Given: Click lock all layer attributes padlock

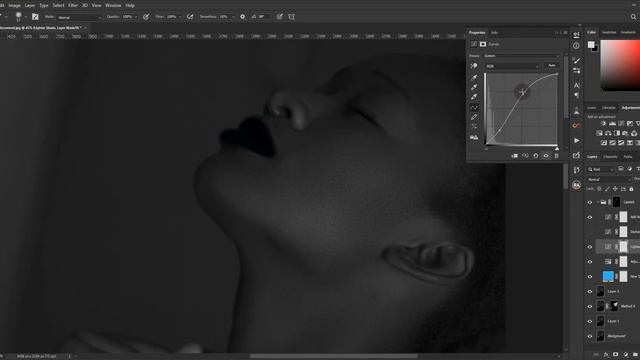Looking at the screenshot, I should coord(631,189).
